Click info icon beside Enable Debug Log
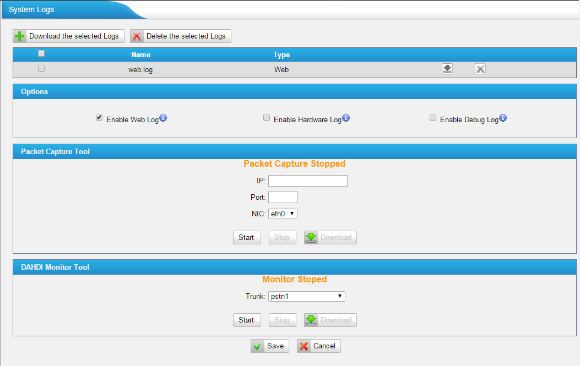580x366 pixels. [503, 118]
